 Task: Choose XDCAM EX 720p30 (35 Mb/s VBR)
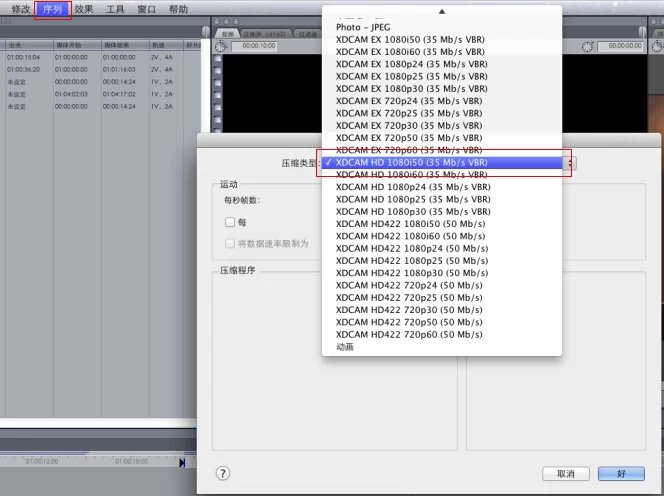tap(442, 125)
